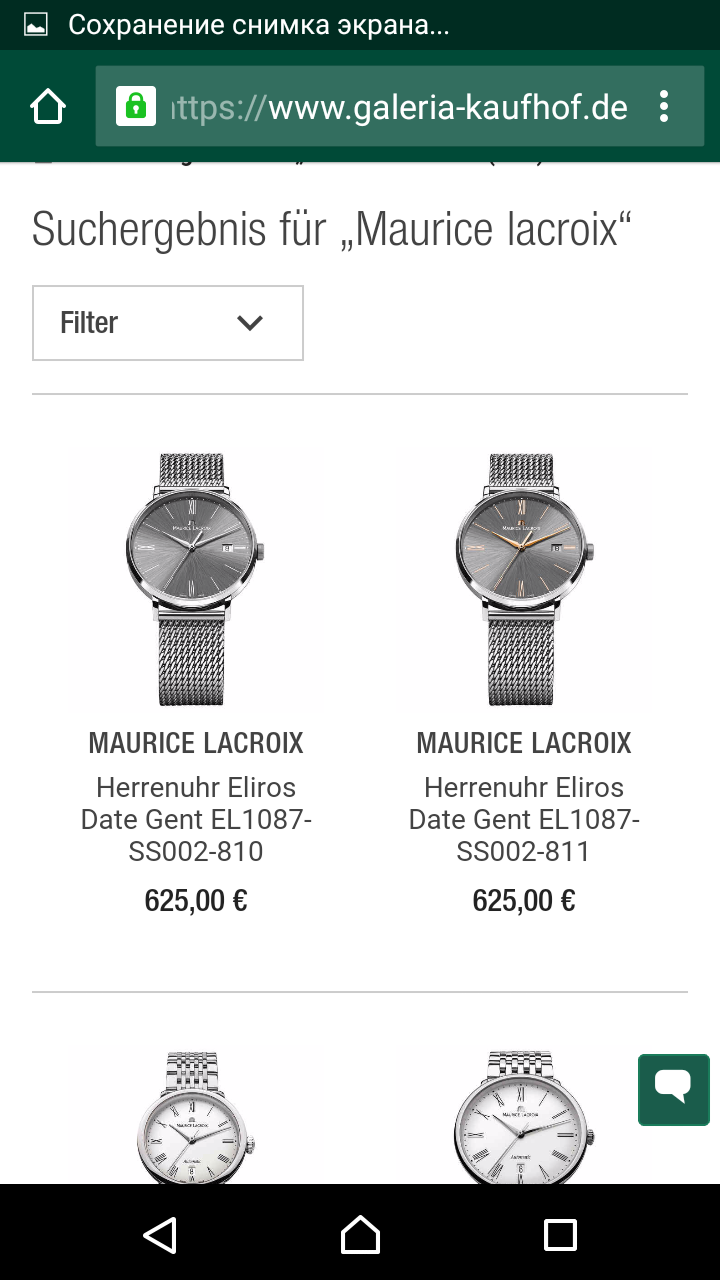Click Herrenuhr Eliros Date Gent EL1087-SS002-811 title
The width and height of the screenshot is (720, 1280).
[524, 819]
